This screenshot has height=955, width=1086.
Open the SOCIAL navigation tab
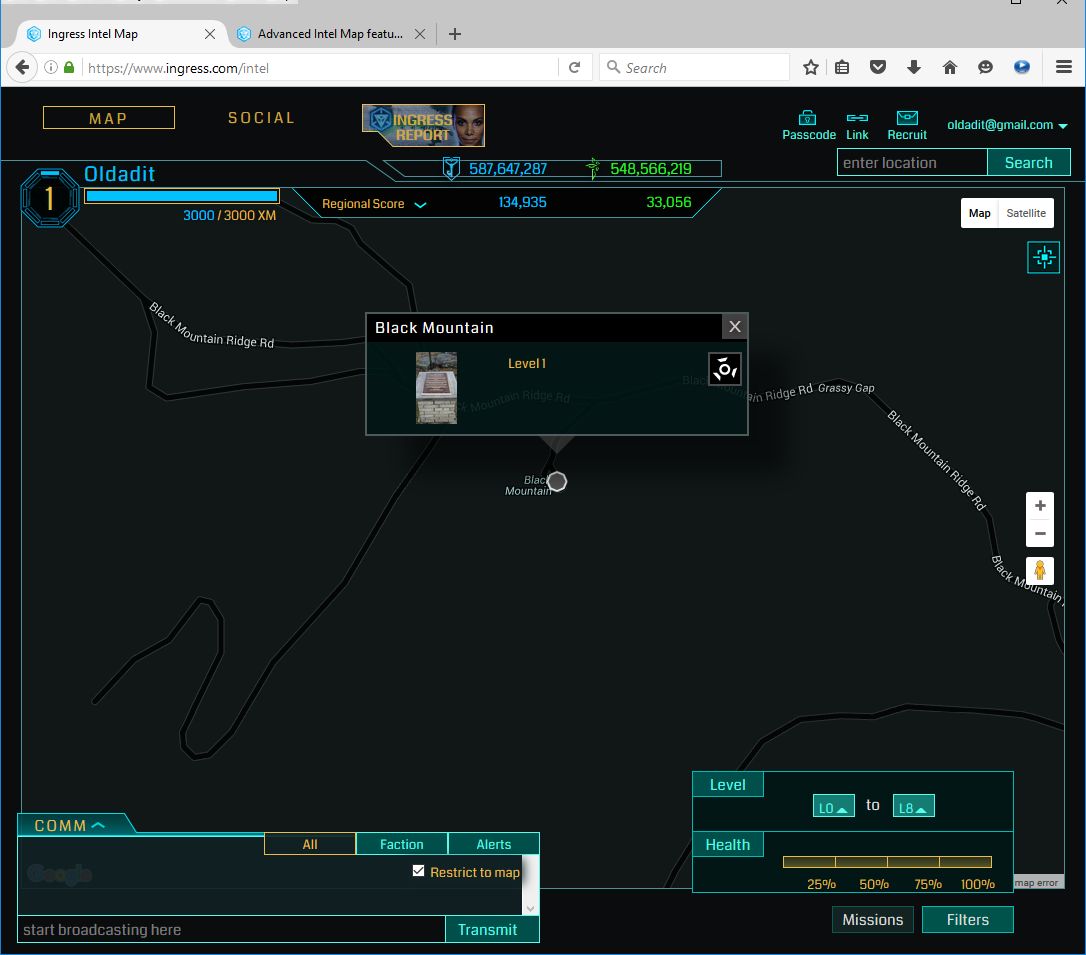pos(261,118)
